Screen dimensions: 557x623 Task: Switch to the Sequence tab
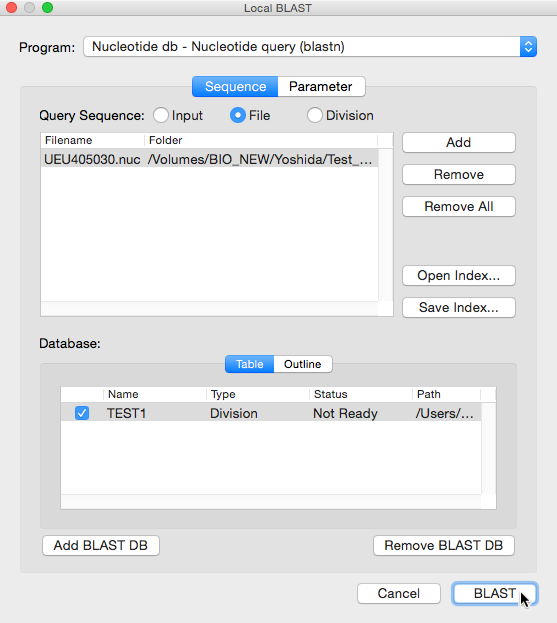coord(235,87)
